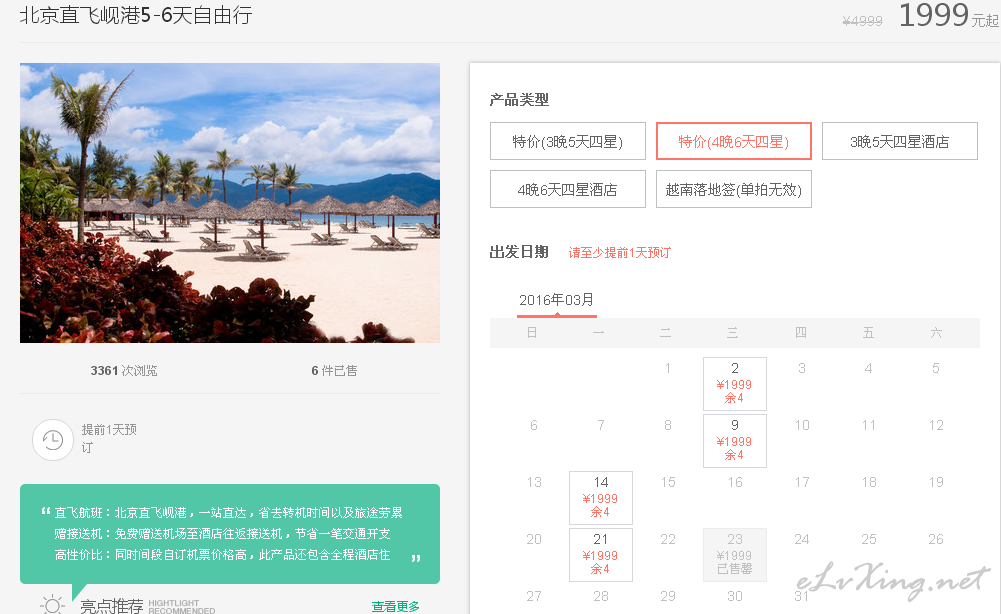This screenshot has height=614, width=1001.
Task: Click the title 北京直飞岘港5-6天自由行
Action: pyautogui.click(x=136, y=15)
